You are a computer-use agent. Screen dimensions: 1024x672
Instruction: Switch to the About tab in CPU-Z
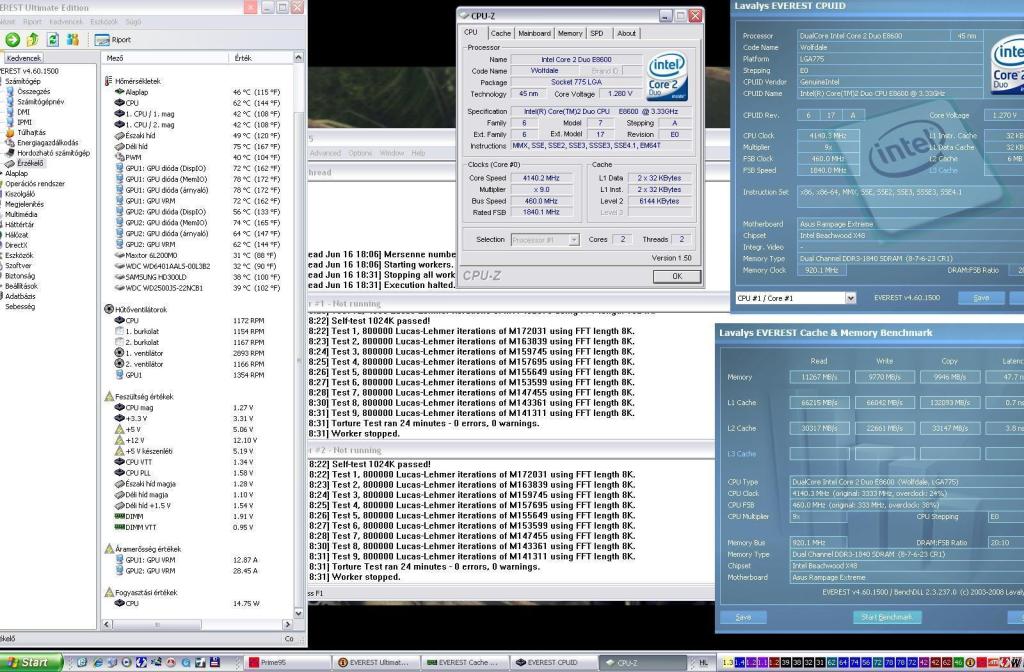pos(626,33)
